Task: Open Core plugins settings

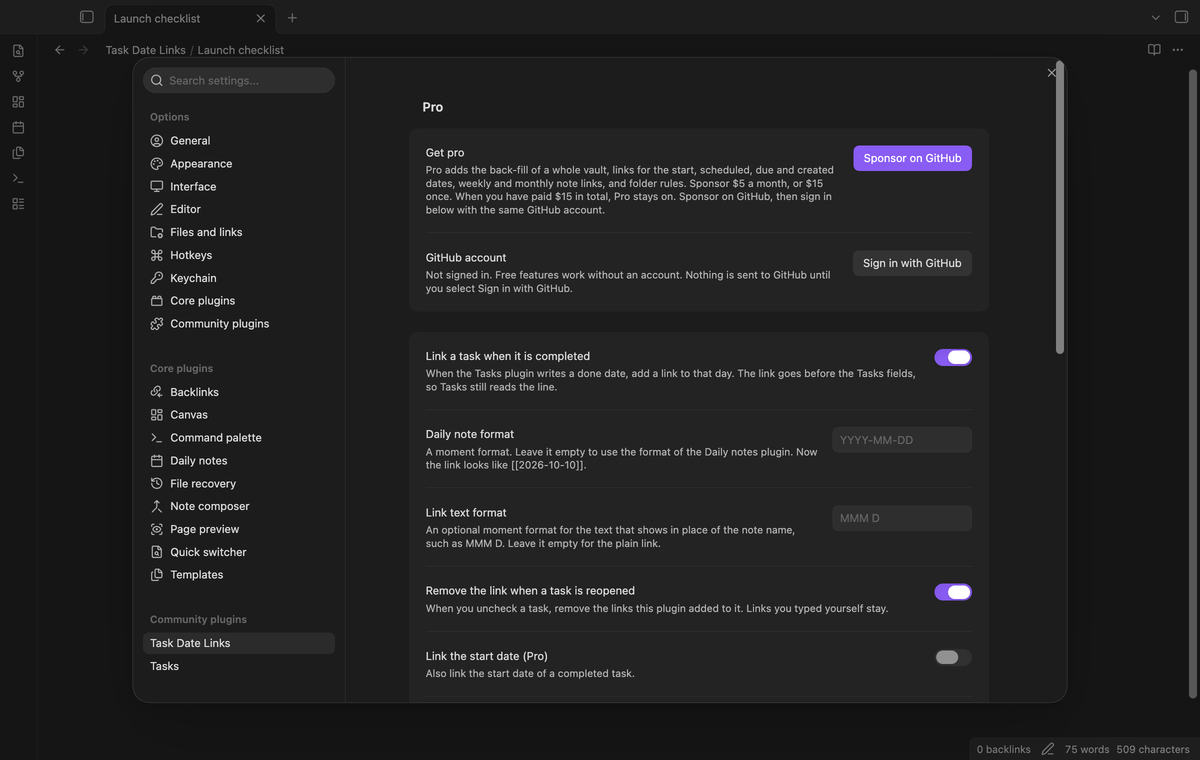Action: tap(239, 301)
